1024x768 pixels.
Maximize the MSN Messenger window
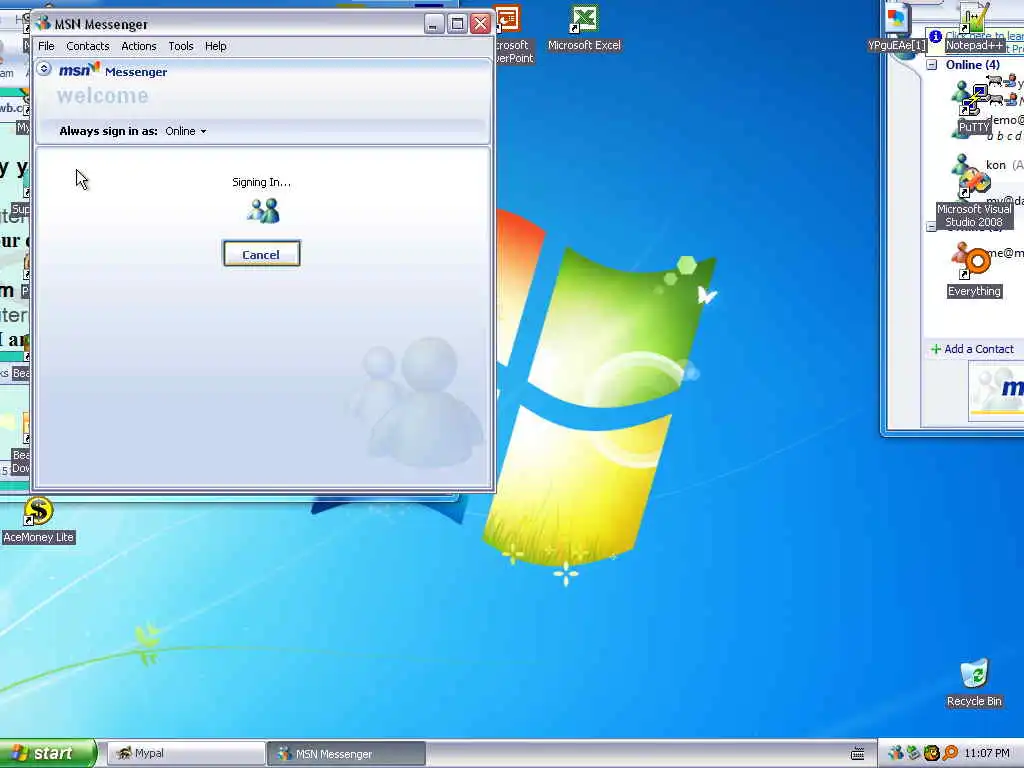(x=457, y=24)
